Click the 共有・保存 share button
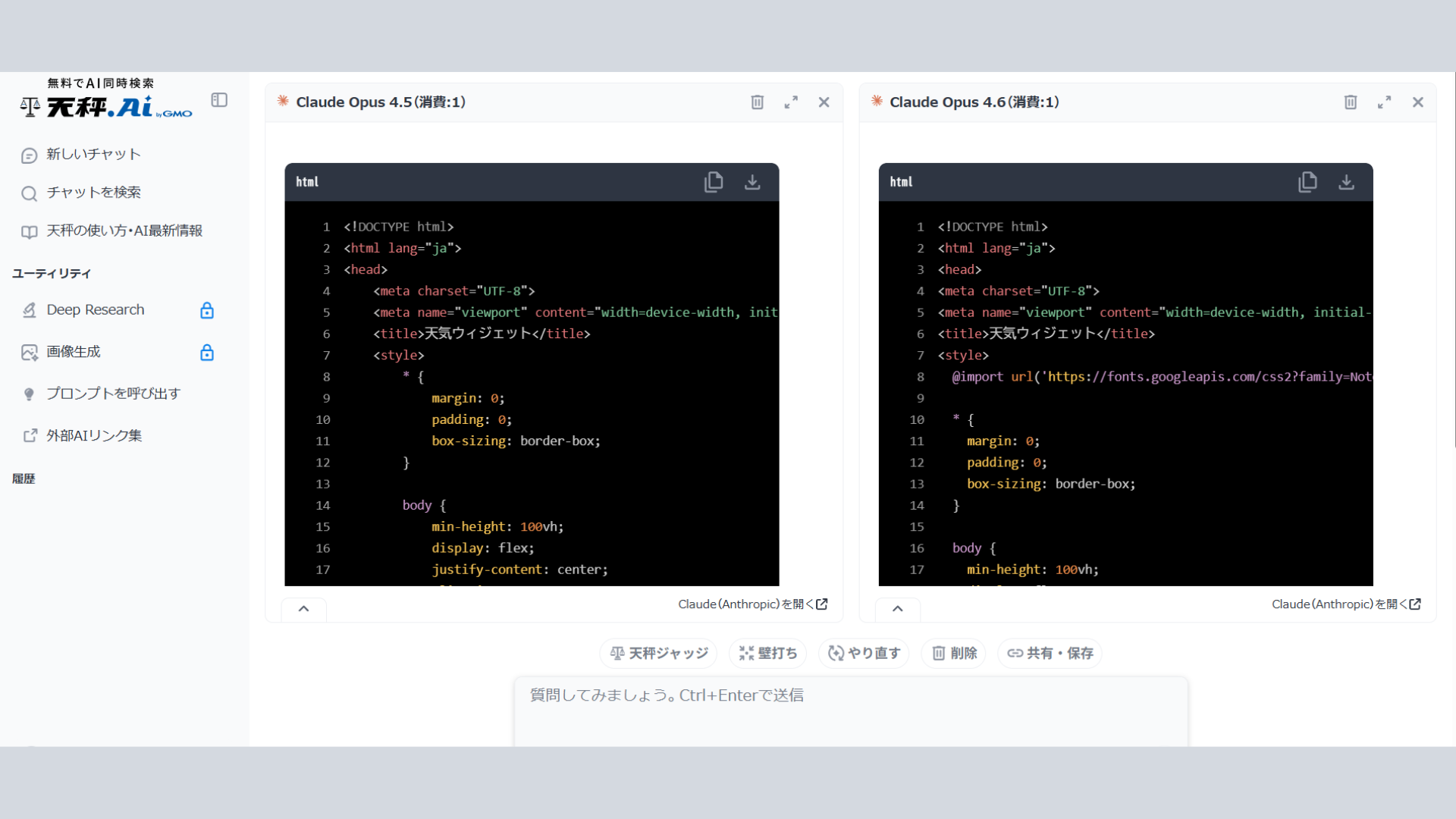The height and width of the screenshot is (819, 1456). [x=1050, y=653]
